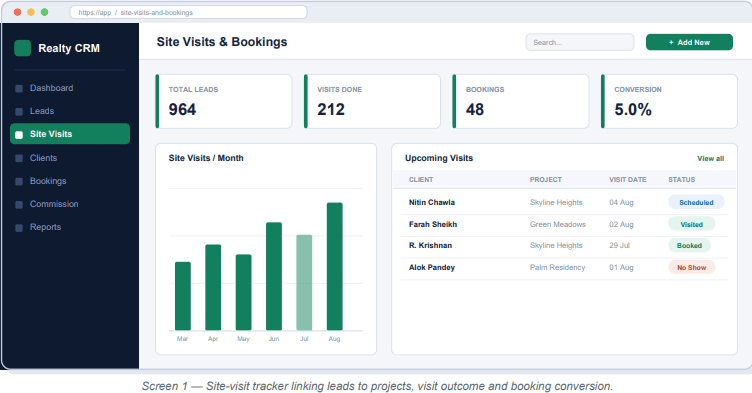752x393 pixels.
Task: Click the 29 Jul visit date
Action: [619, 245]
